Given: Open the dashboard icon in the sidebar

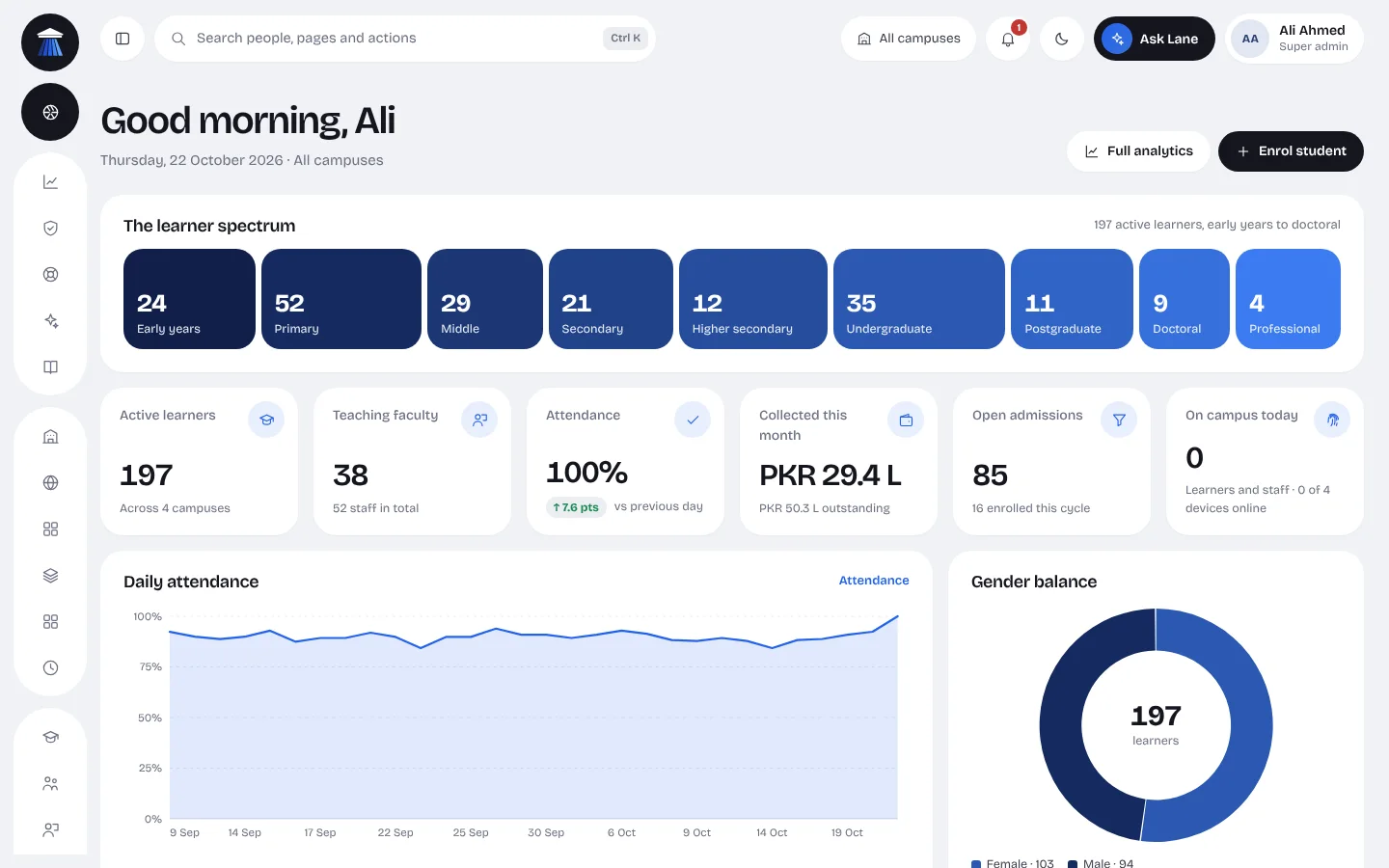Looking at the screenshot, I should [x=50, y=112].
